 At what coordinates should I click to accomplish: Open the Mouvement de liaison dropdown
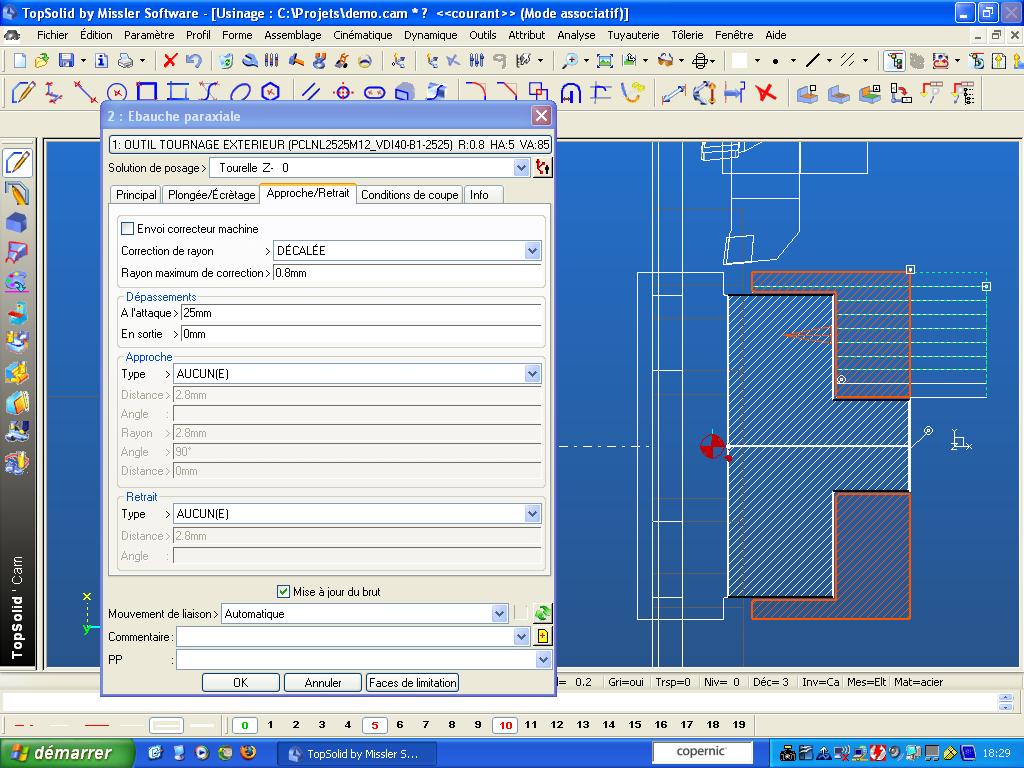500,614
